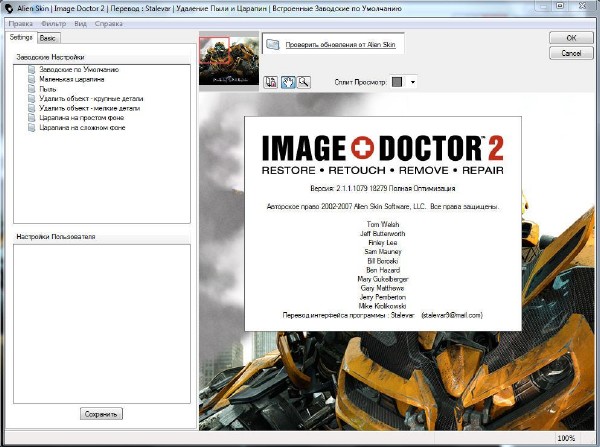
Task: Open the Правка menu
Action: coord(20,22)
